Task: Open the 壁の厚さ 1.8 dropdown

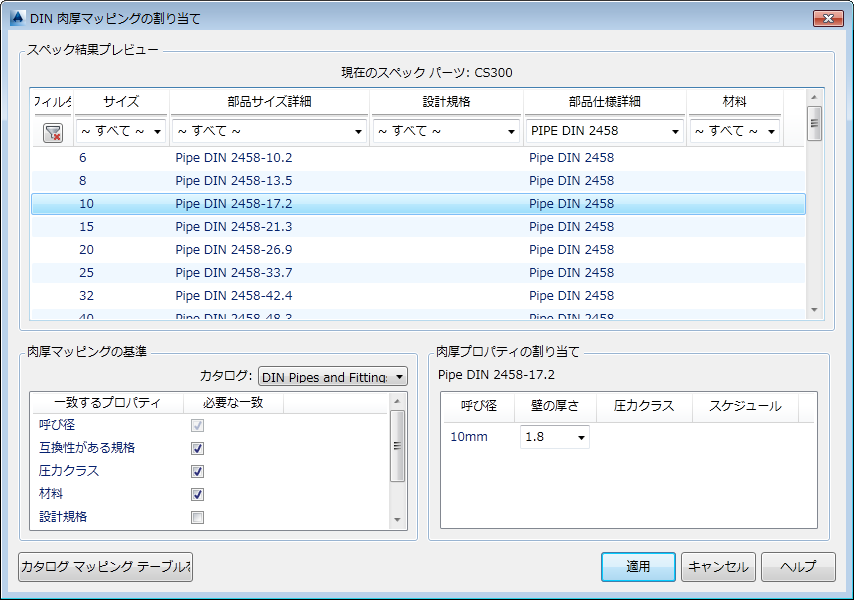Action: [x=554, y=437]
